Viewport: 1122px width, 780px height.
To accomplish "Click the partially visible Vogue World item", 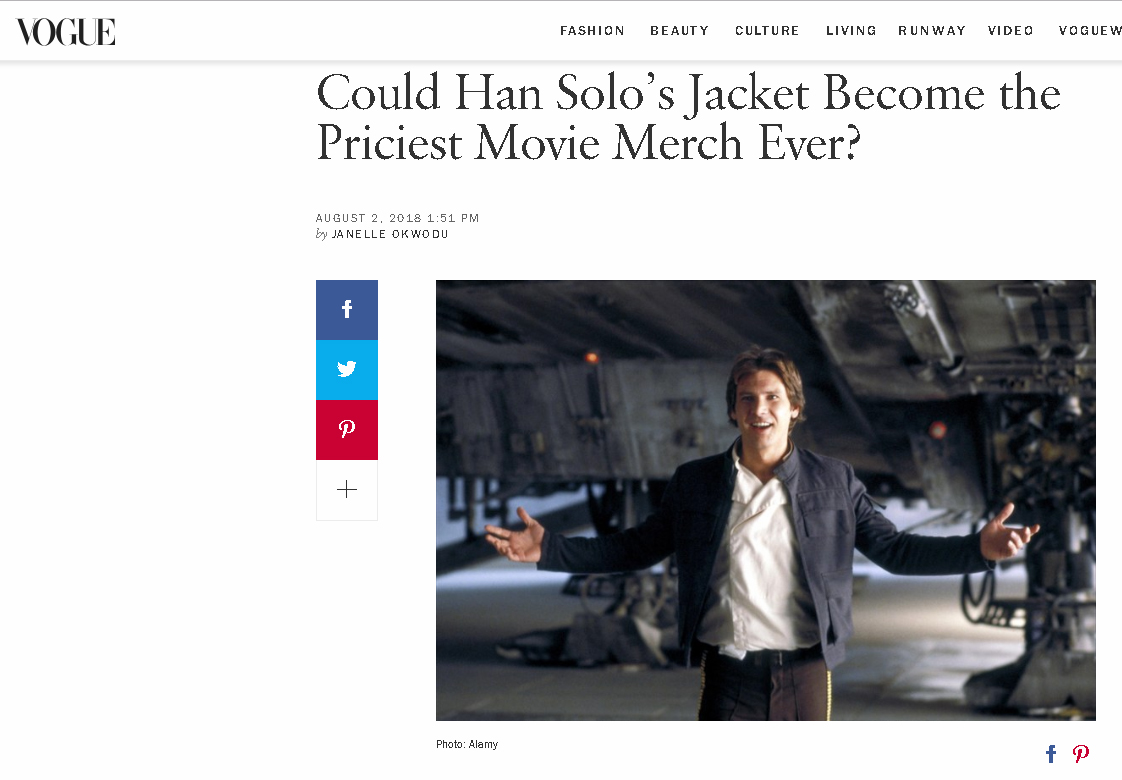I will (1089, 31).
